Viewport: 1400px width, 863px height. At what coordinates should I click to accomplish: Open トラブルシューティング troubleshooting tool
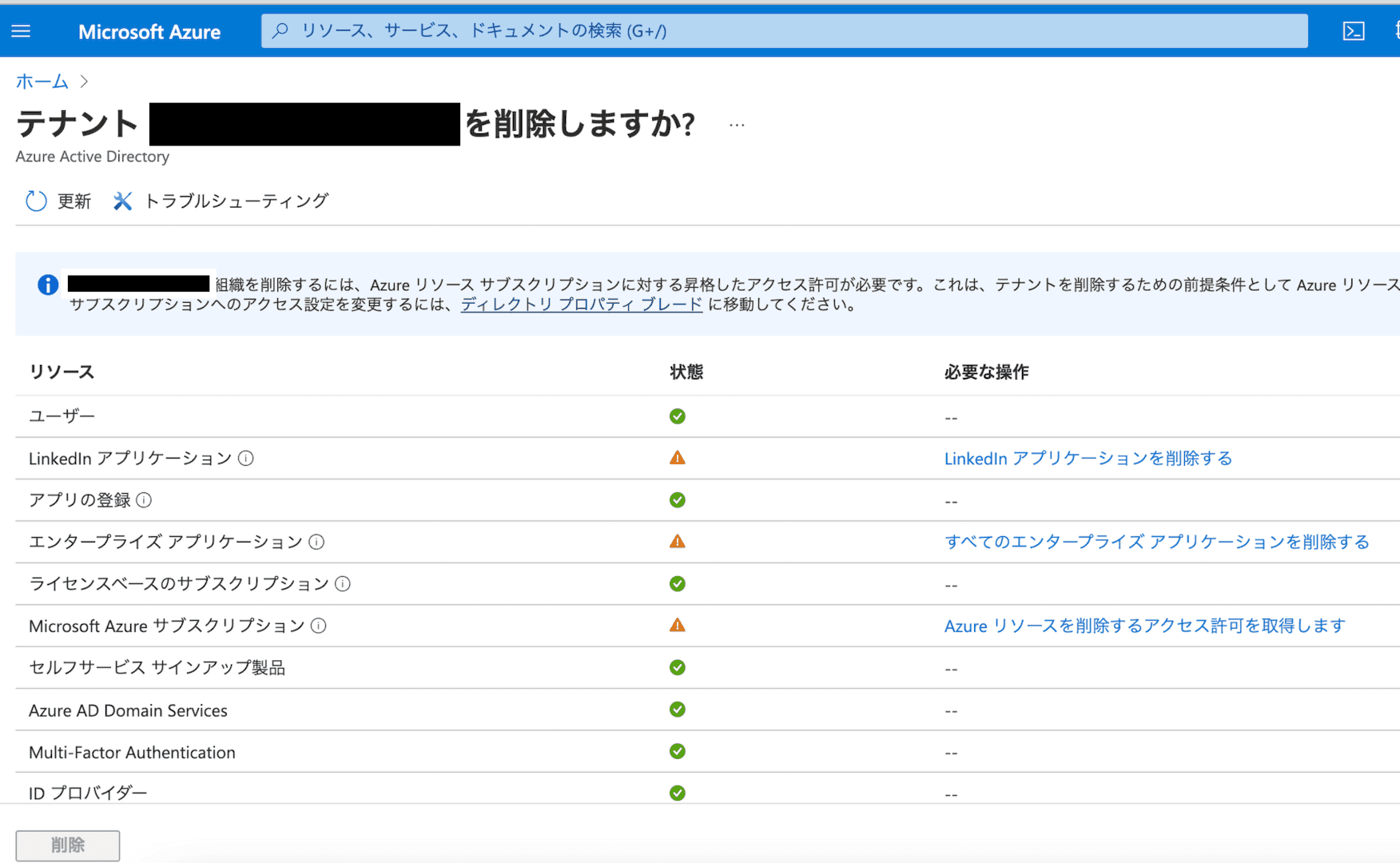pyautogui.click(x=221, y=201)
